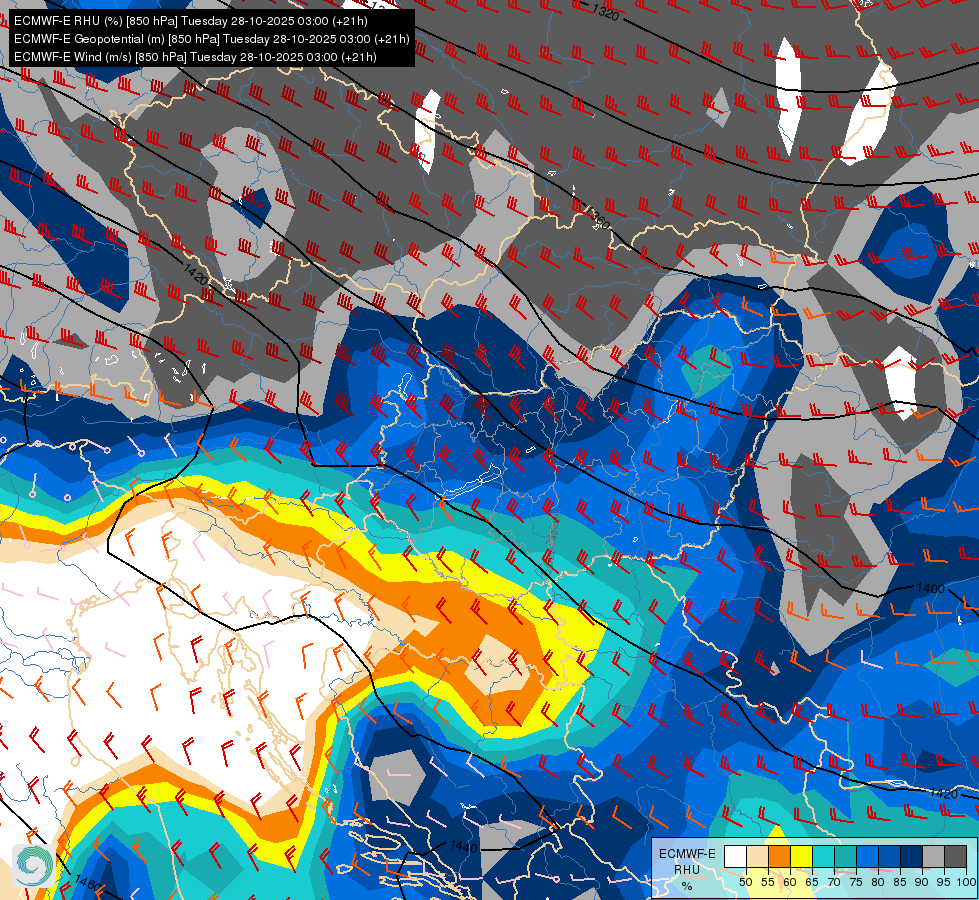Click the legend tick label 55
The height and width of the screenshot is (900, 979).
click(x=768, y=882)
